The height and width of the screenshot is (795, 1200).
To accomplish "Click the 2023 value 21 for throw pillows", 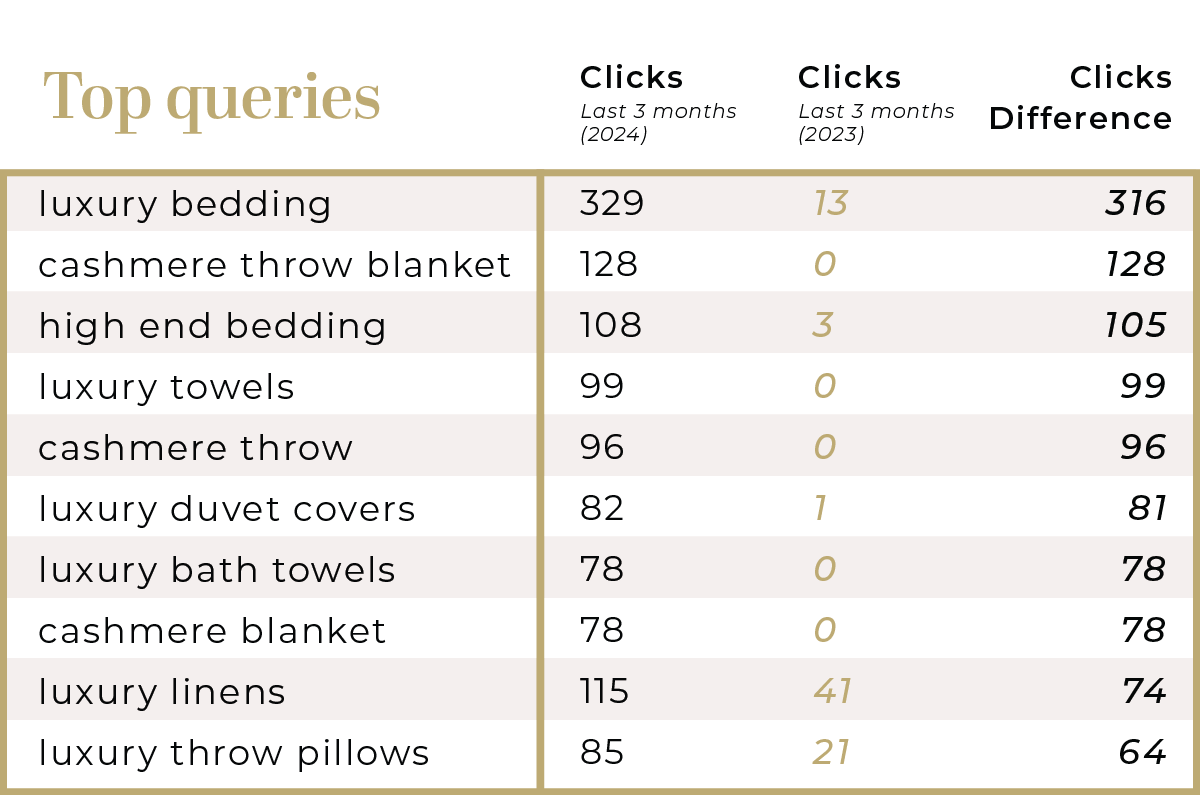I will click(832, 753).
